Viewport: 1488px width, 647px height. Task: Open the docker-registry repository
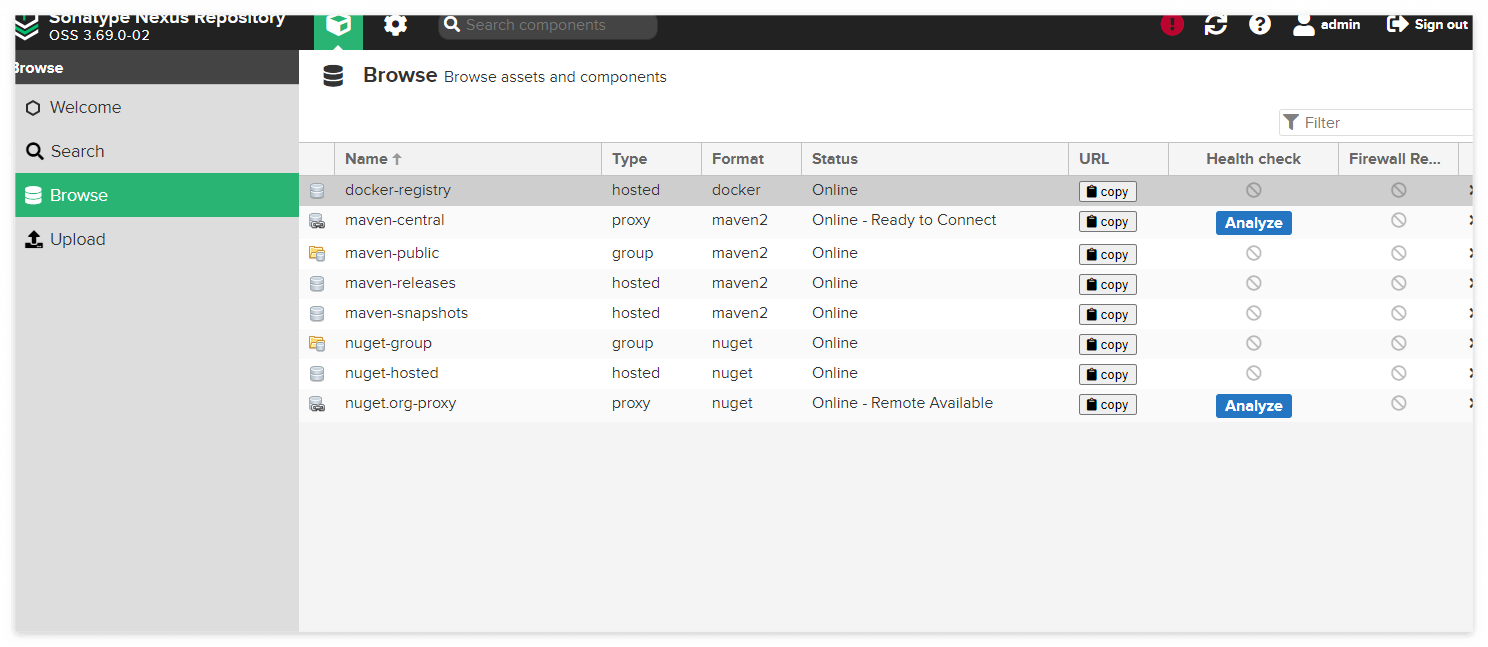[x=398, y=190]
